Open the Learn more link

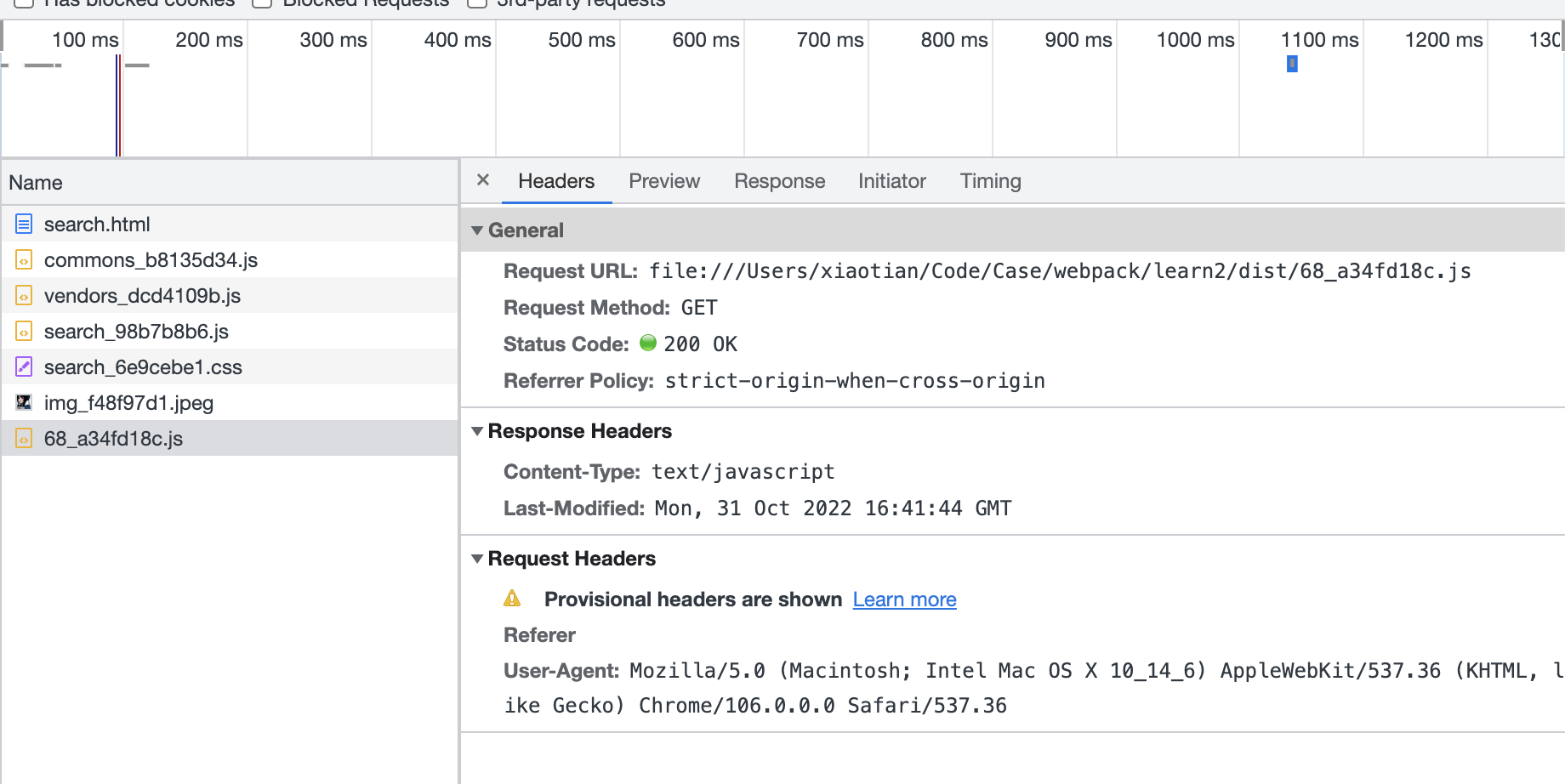(904, 599)
